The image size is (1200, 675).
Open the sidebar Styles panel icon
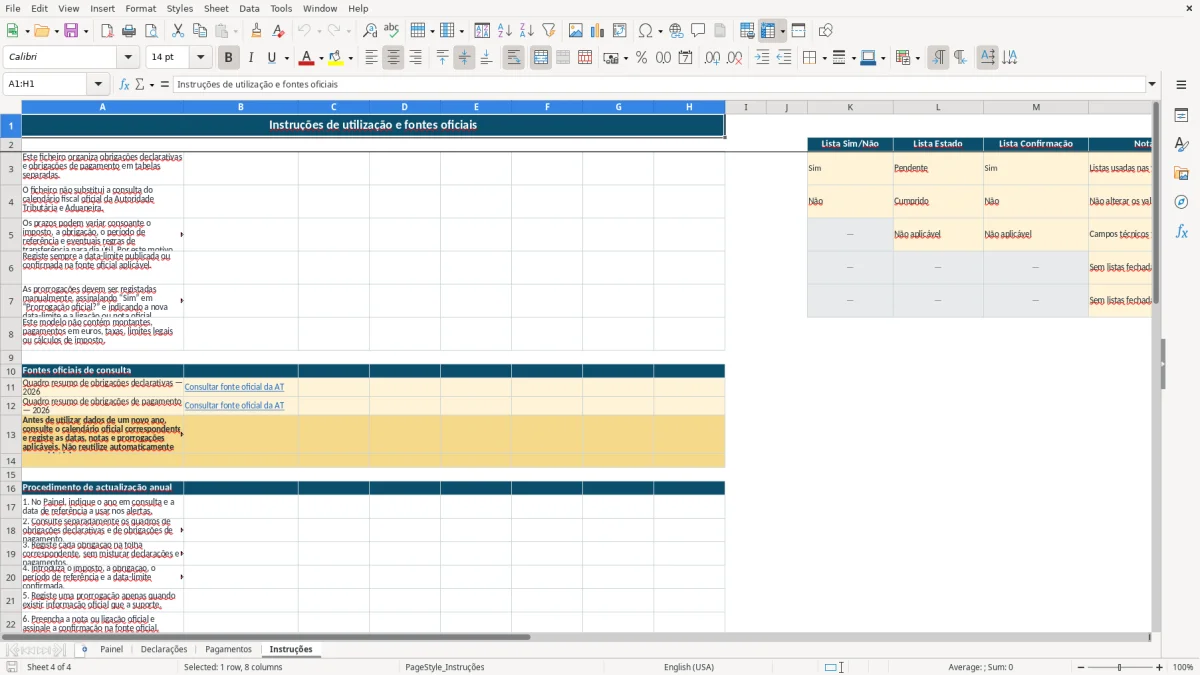[1181, 144]
